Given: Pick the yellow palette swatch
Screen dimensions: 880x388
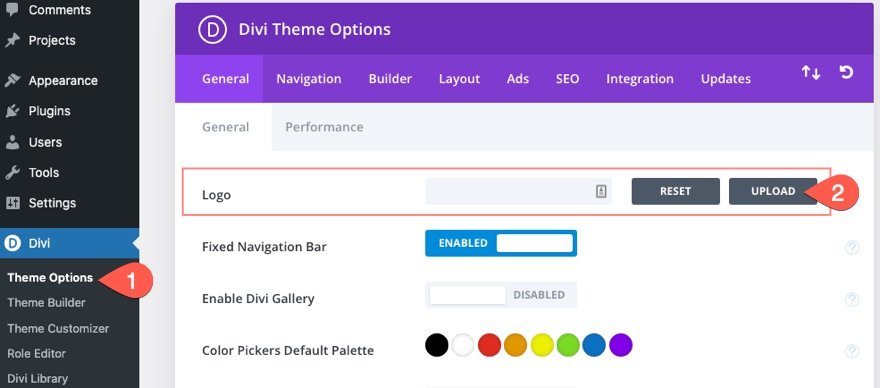Looking at the screenshot, I should [542, 345].
